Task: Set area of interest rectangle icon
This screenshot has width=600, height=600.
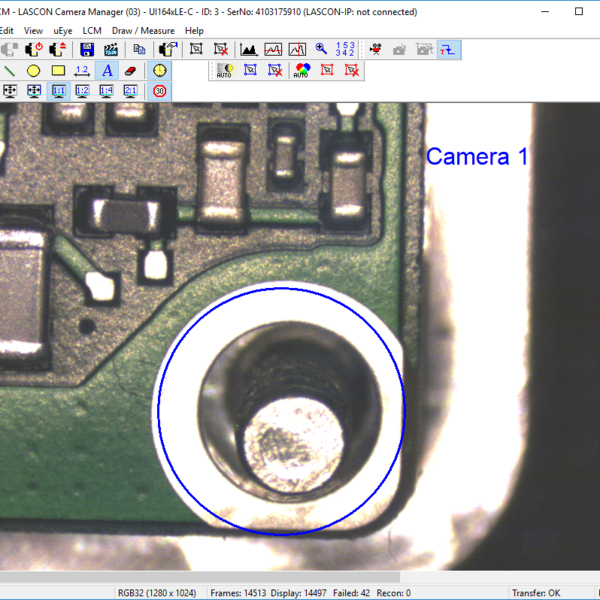Action: point(196,49)
